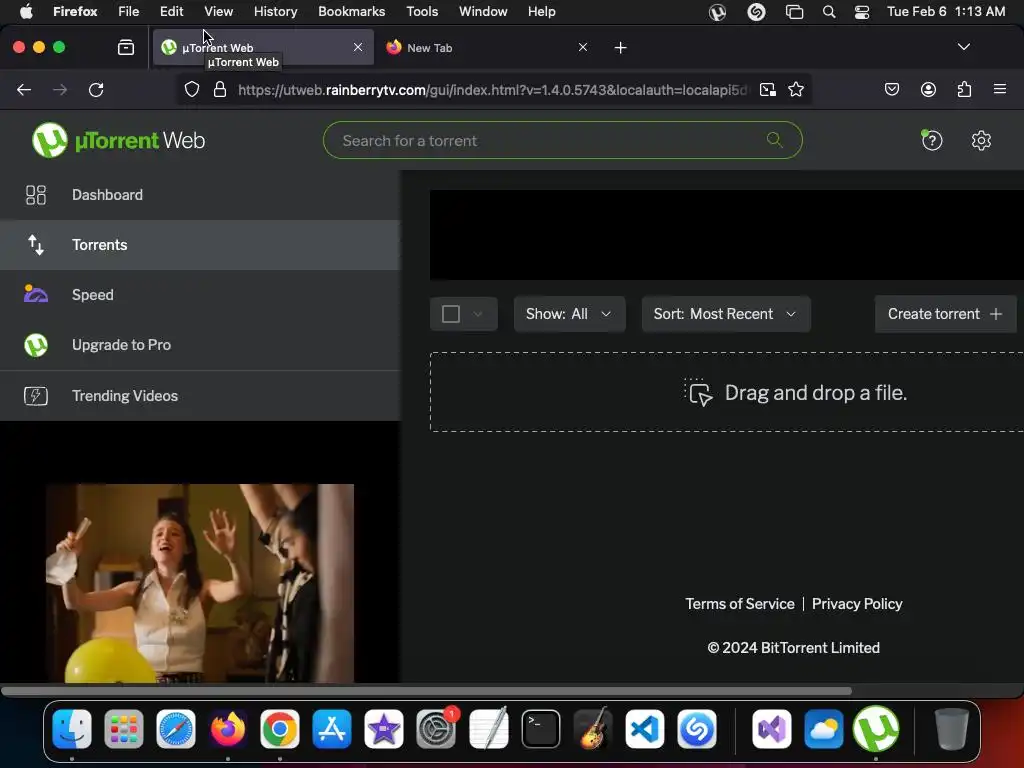Open the help question-mark icon
Image resolution: width=1024 pixels, height=768 pixels.
click(x=932, y=140)
